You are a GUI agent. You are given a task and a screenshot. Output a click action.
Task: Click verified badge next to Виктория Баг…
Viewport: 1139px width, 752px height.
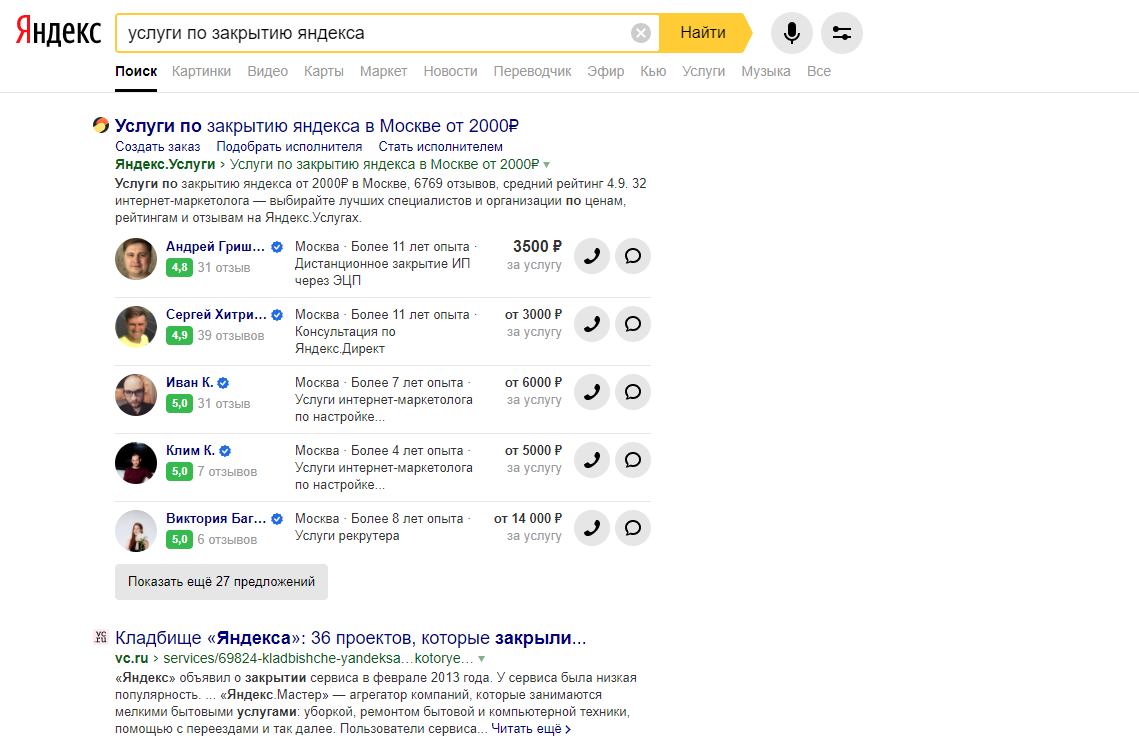[277, 519]
